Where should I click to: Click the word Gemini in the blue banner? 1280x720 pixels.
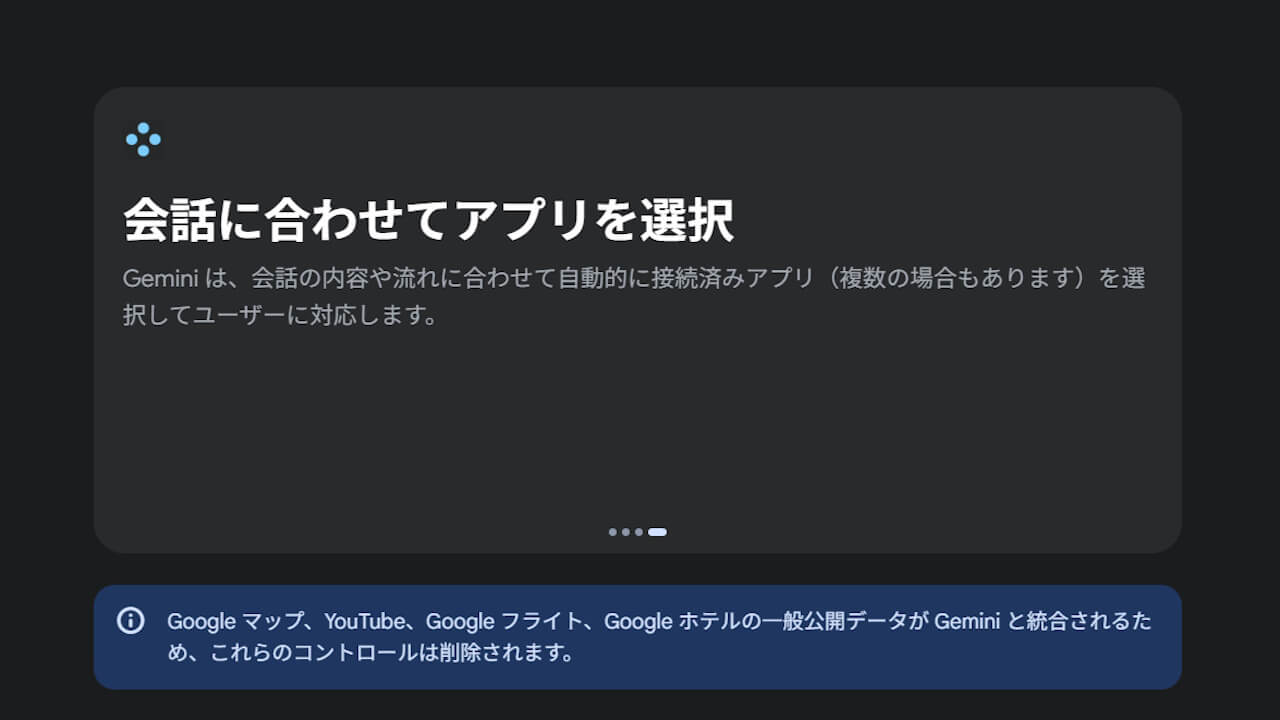click(966, 621)
